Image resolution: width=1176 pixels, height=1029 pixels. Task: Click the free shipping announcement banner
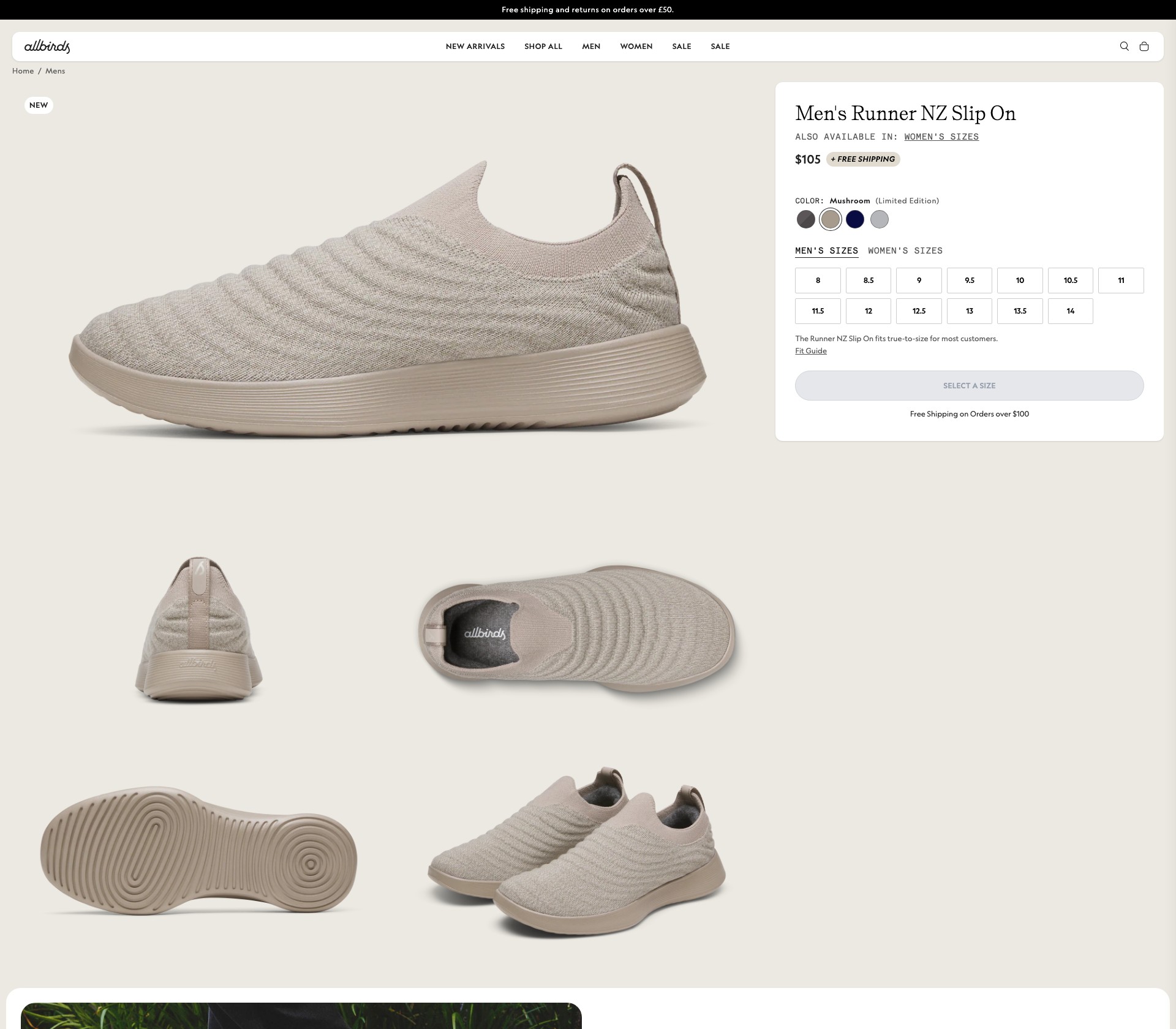click(588, 10)
